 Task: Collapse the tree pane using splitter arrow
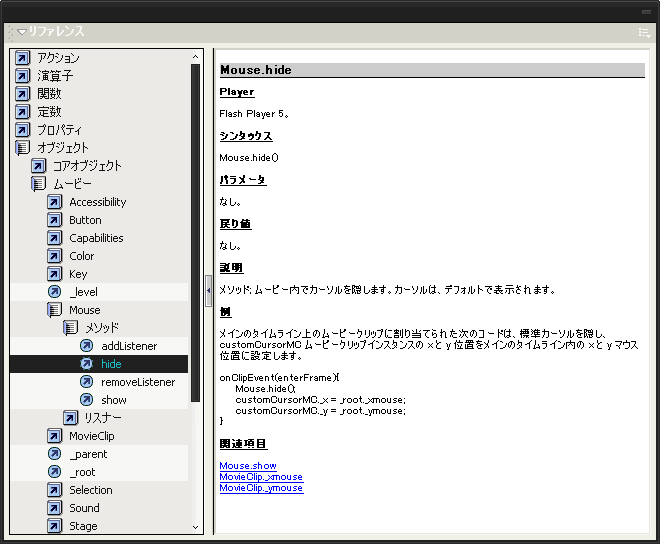208,291
